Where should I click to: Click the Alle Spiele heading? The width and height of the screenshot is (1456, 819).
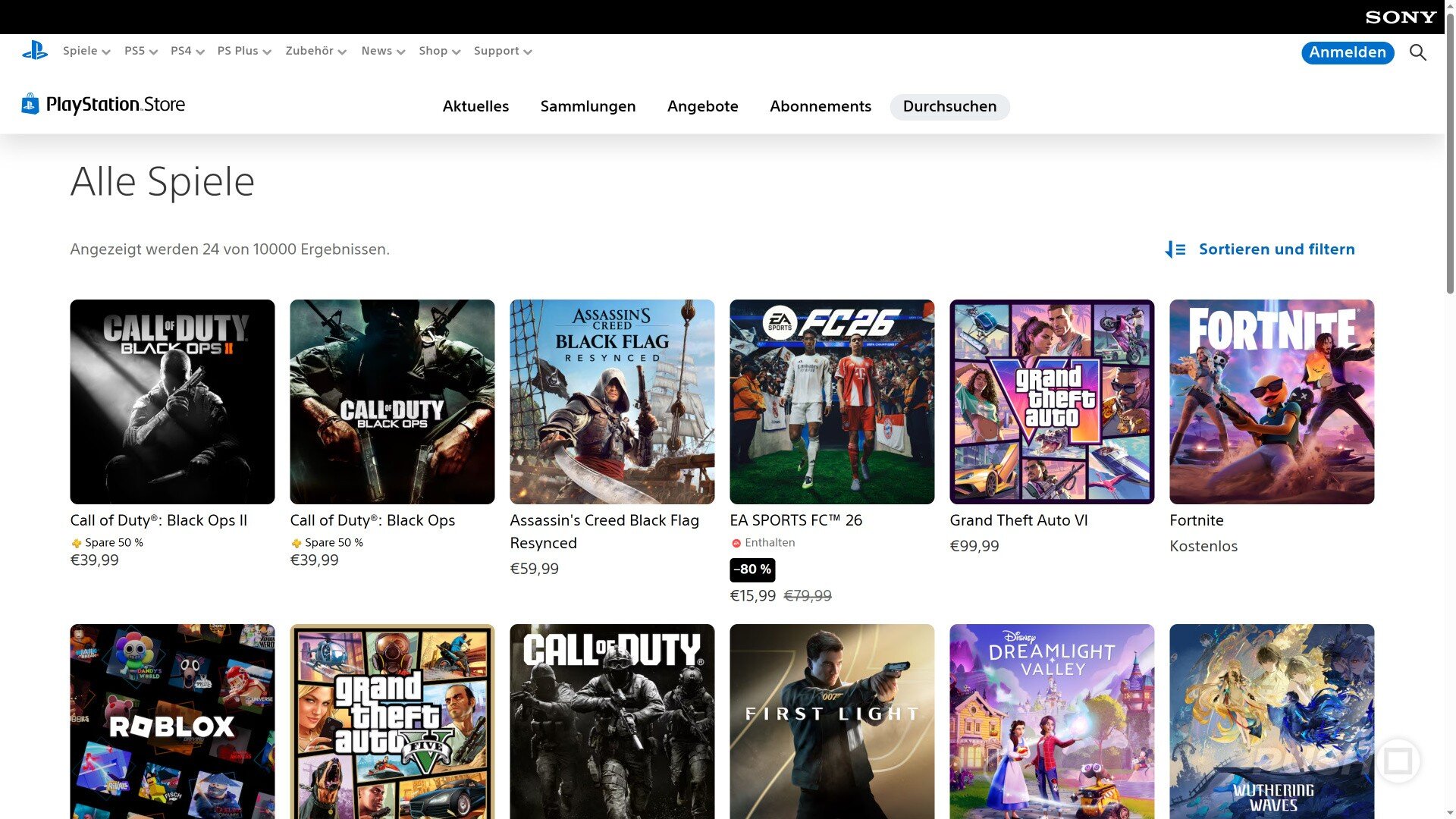click(162, 182)
